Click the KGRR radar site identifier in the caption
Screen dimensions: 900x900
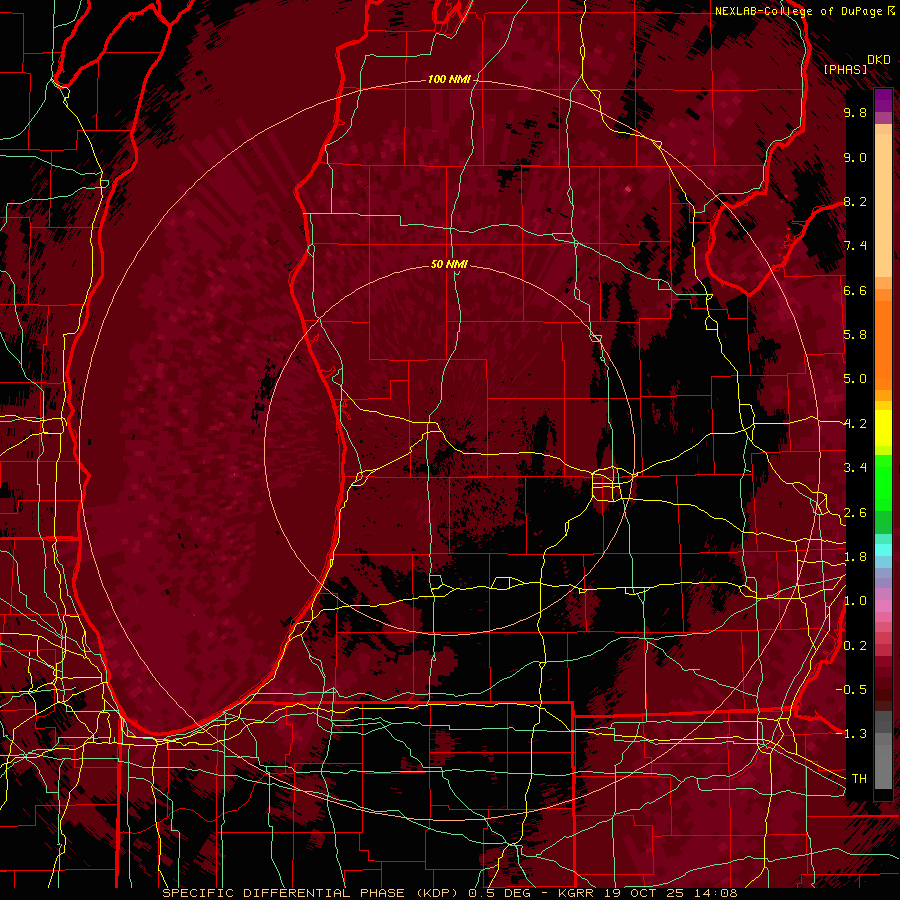pyautogui.click(x=576, y=893)
